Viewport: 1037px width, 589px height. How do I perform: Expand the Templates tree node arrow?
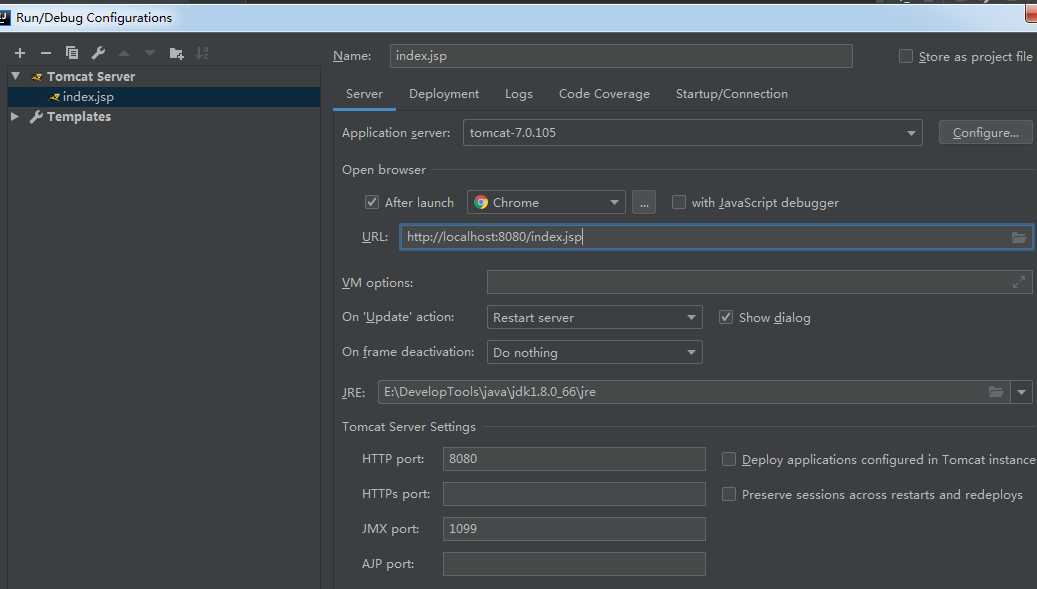point(15,116)
